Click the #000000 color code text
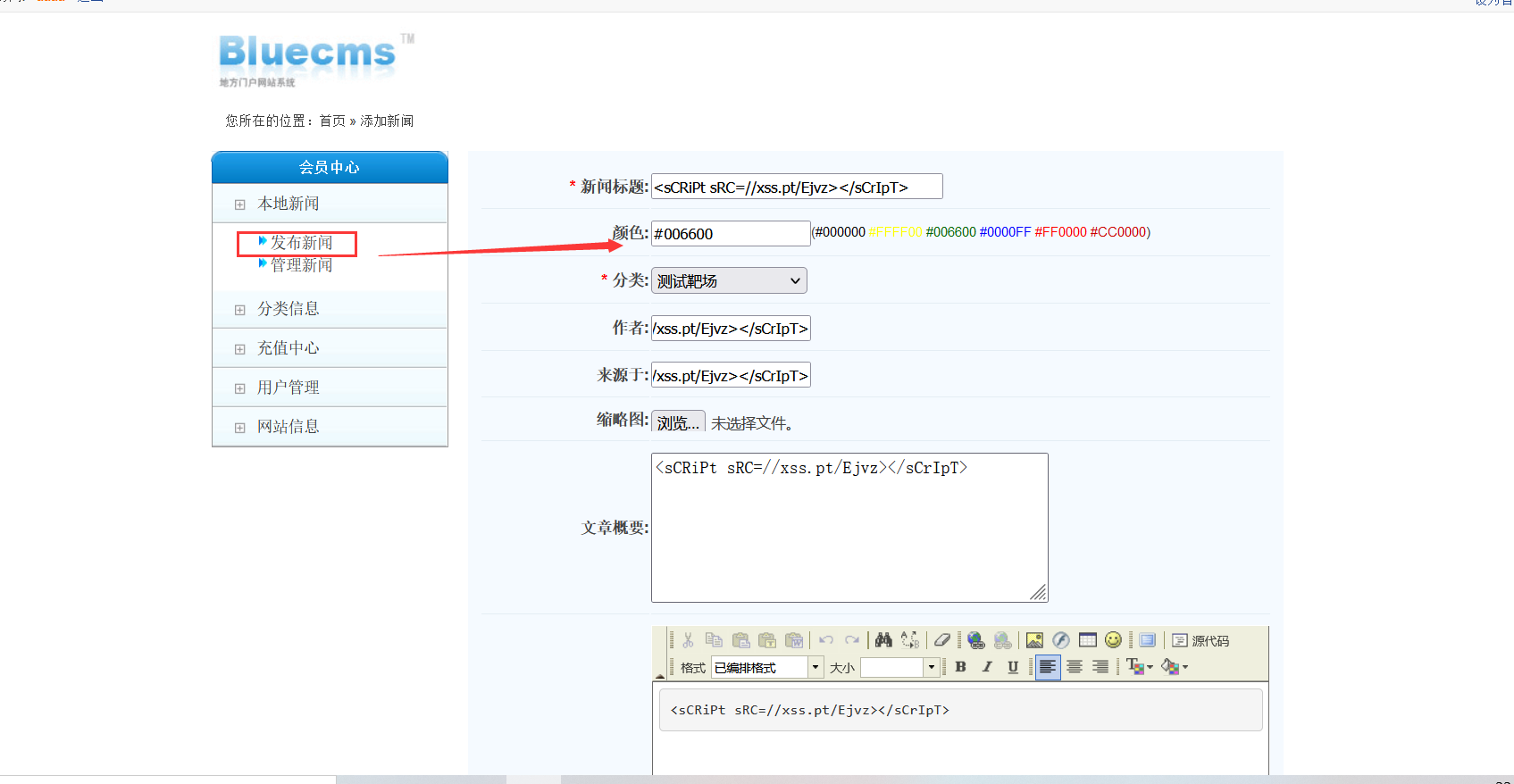Screen dimensions: 1514x784 pos(840,232)
